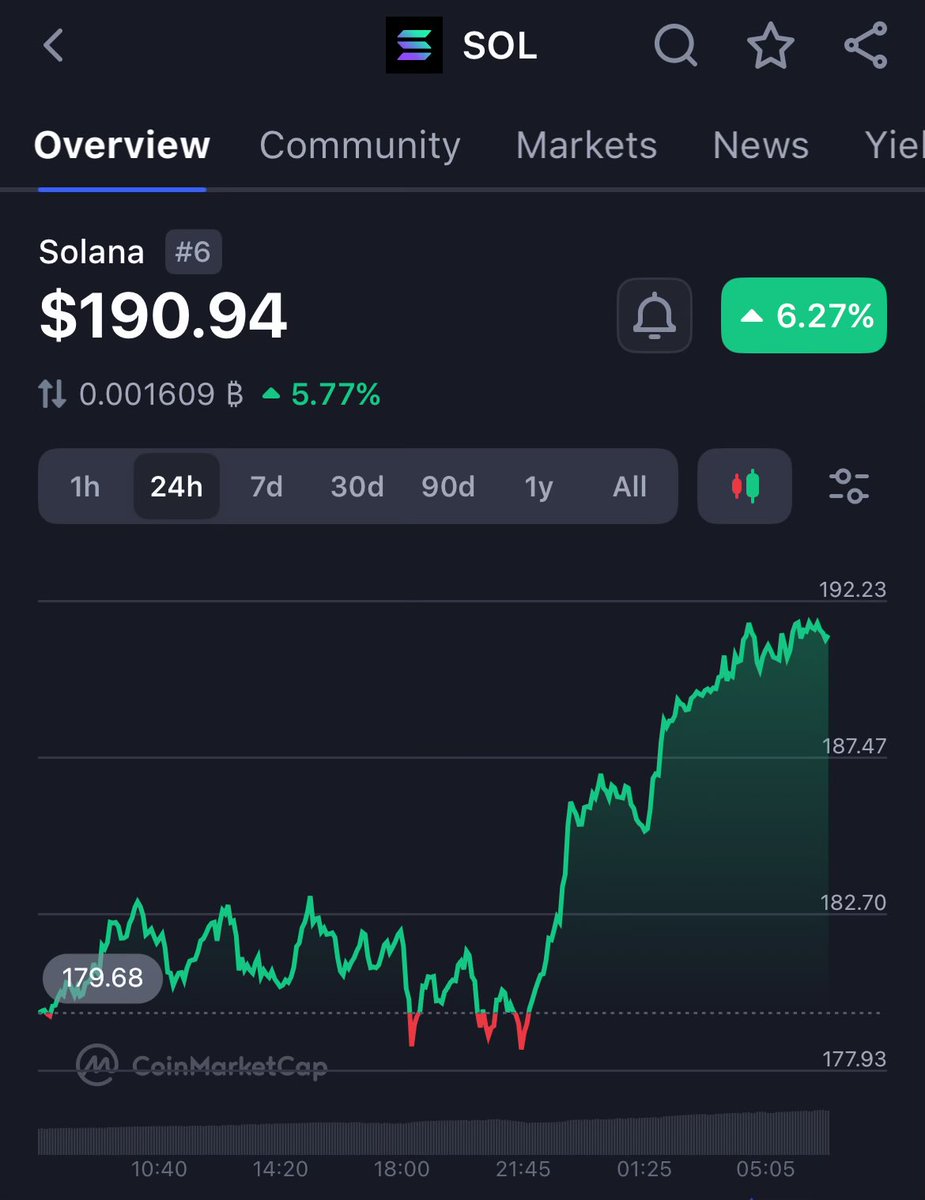This screenshot has height=1200, width=925.
Task: Tap the 192.23 axis value
Action: 853,589
